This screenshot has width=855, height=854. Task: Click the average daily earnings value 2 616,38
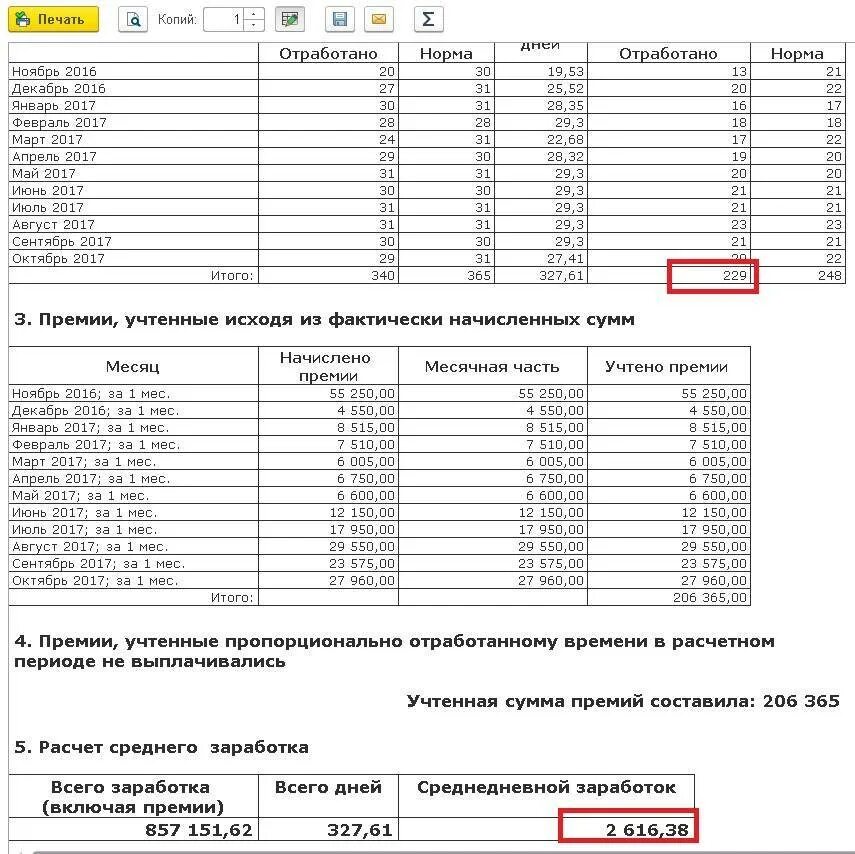546,829
